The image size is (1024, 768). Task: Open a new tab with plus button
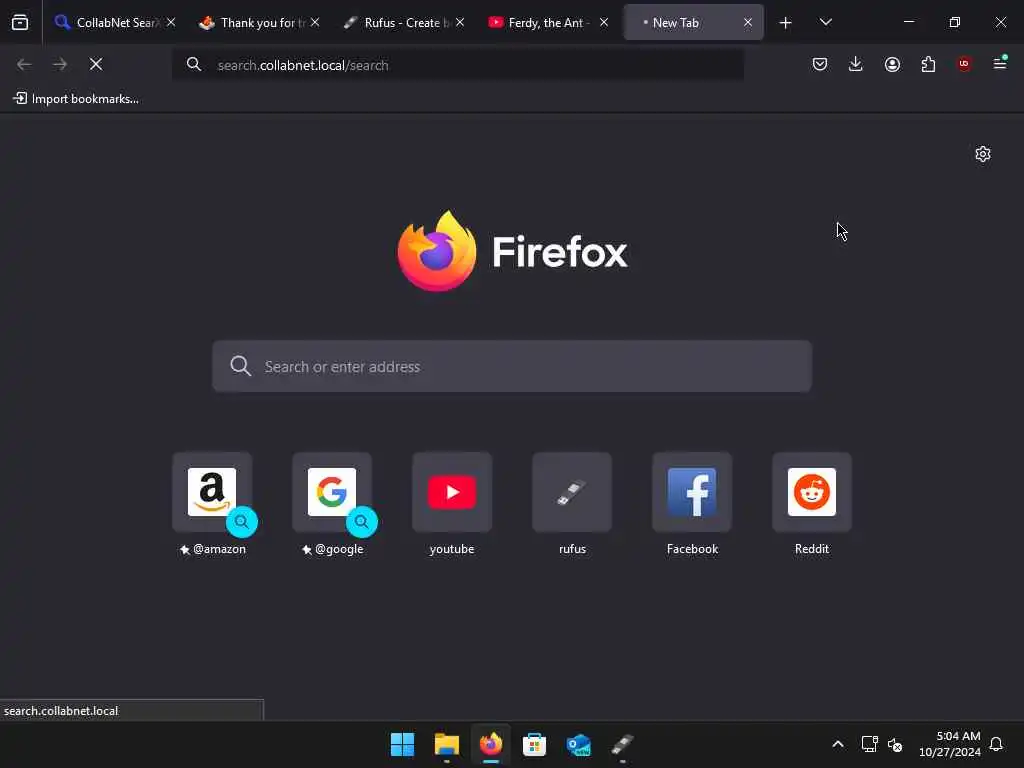click(x=786, y=23)
